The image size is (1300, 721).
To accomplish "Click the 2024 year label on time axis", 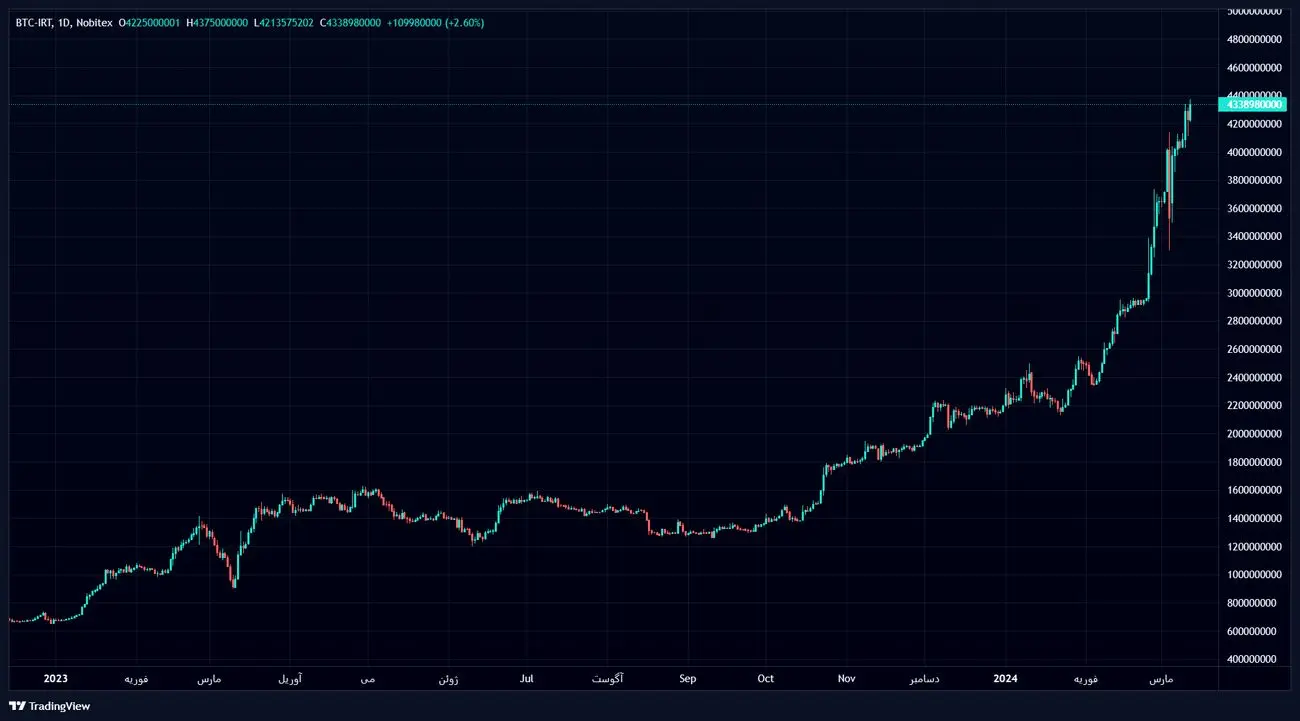I will tap(1005, 679).
